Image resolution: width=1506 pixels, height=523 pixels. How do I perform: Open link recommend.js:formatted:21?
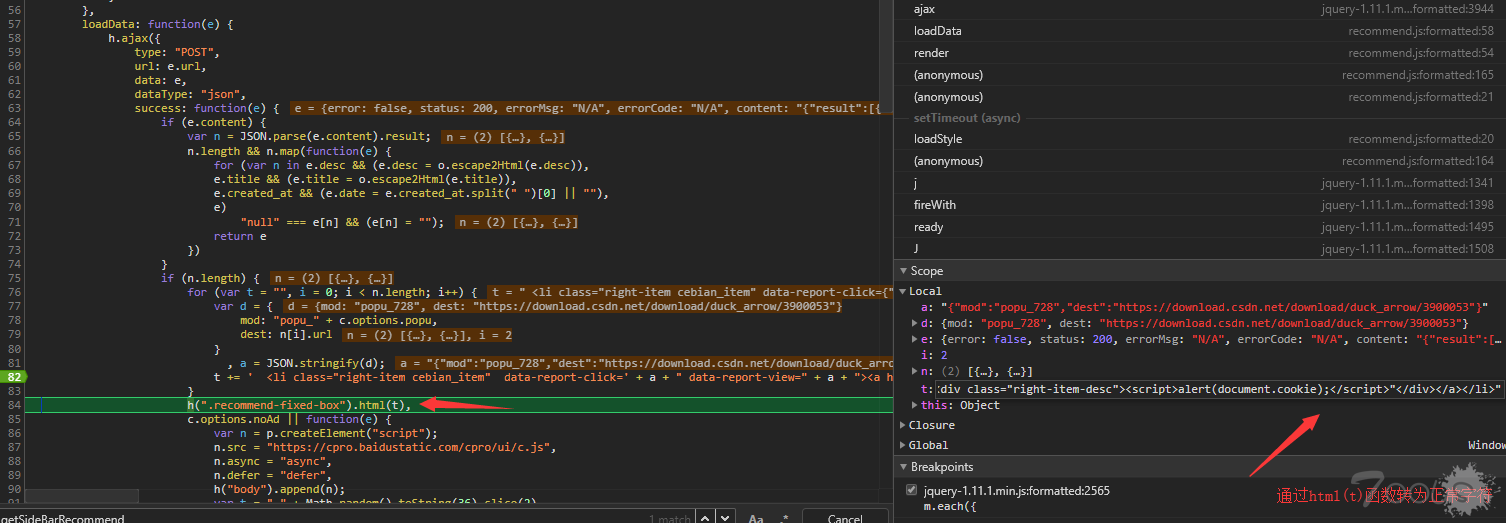pos(1421,97)
